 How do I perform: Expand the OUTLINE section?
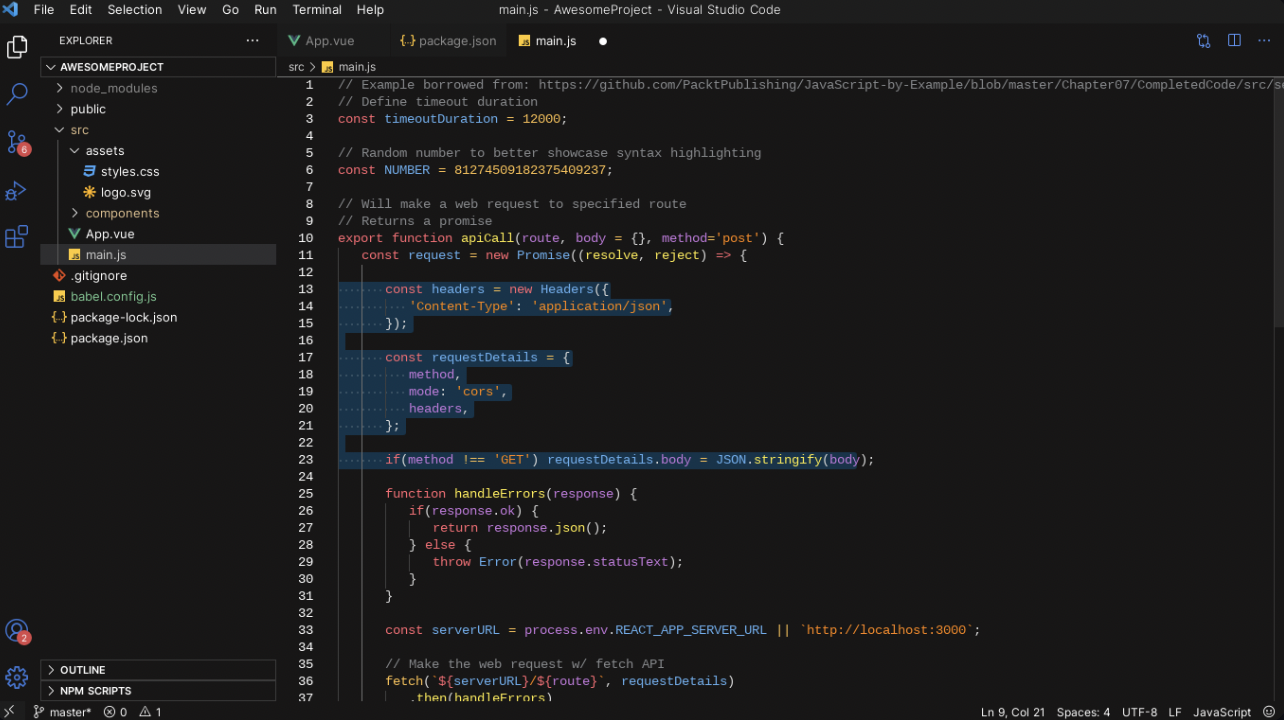click(158, 670)
